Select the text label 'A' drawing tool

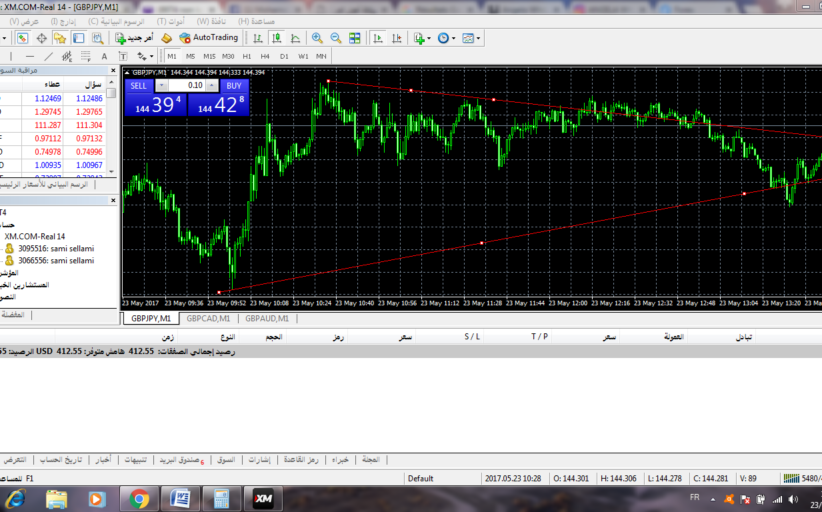tap(104, 56)
